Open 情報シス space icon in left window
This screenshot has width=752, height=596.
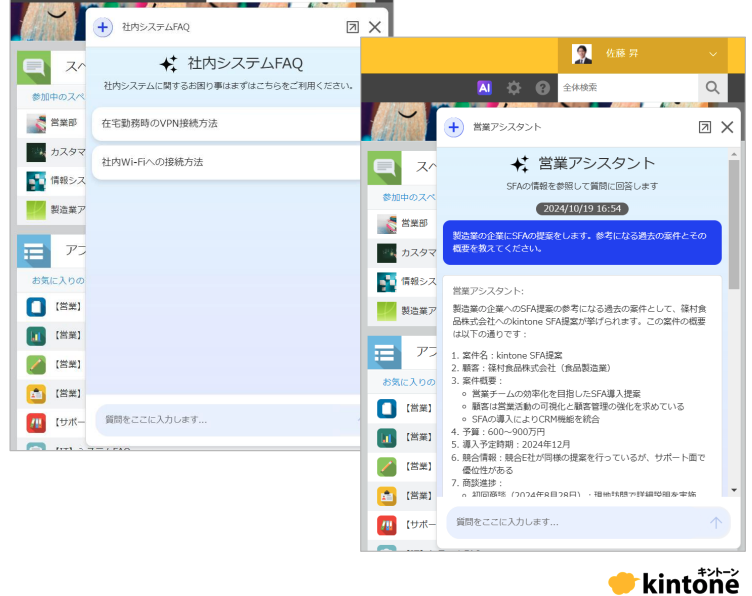tap(36, 181)
